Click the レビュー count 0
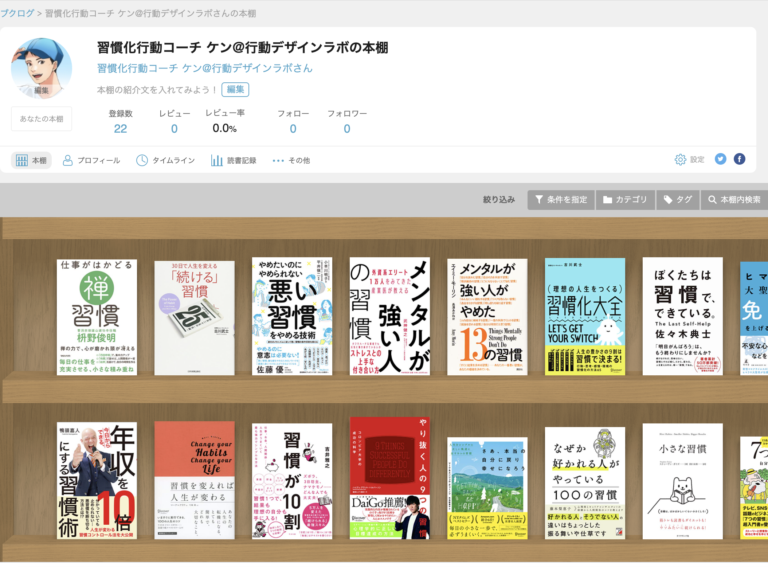768x567 pixels. tap(174, 129)
